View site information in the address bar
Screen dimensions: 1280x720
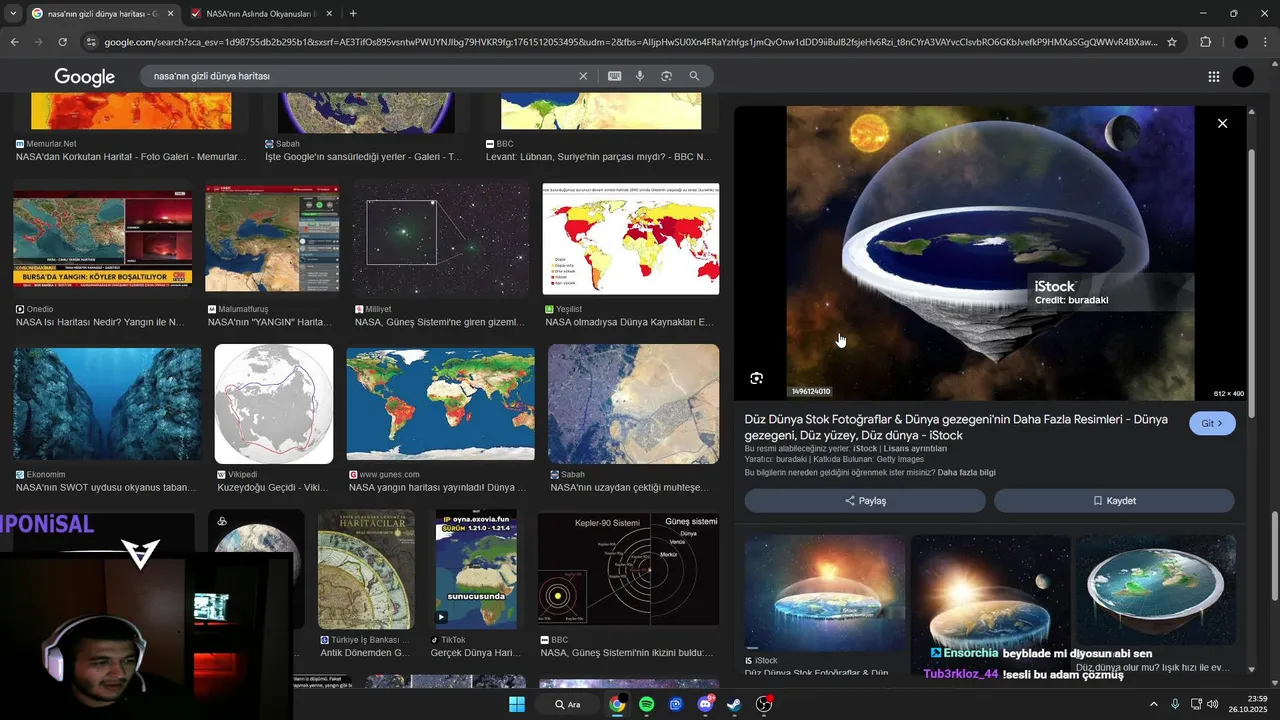[91, 42]
